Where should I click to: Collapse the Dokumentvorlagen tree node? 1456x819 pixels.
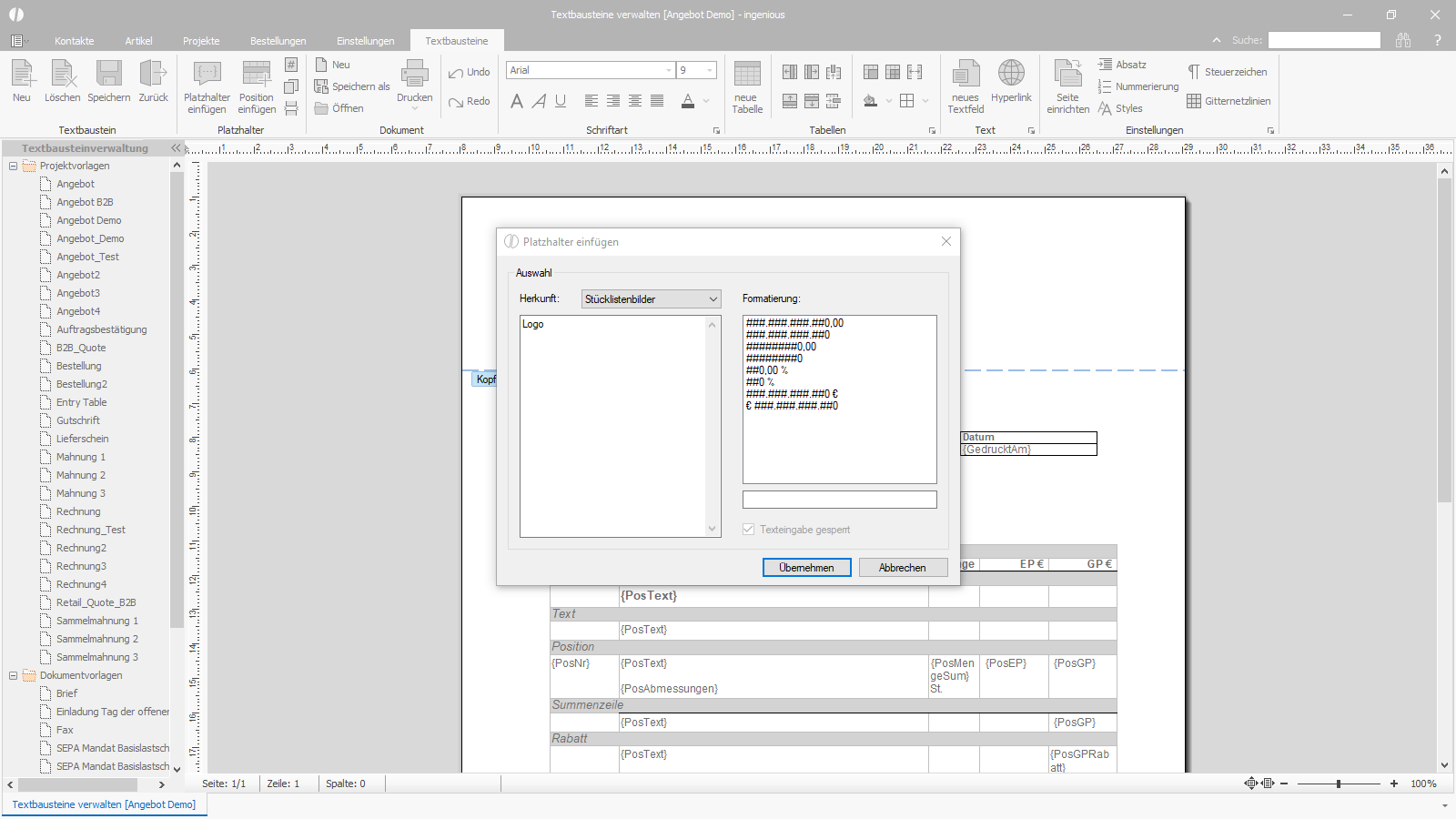pyautogui.click(x=13, y=675)
